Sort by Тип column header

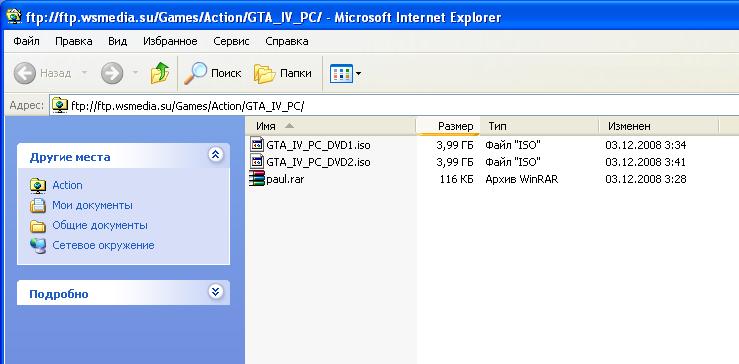[x=539, y=126]
